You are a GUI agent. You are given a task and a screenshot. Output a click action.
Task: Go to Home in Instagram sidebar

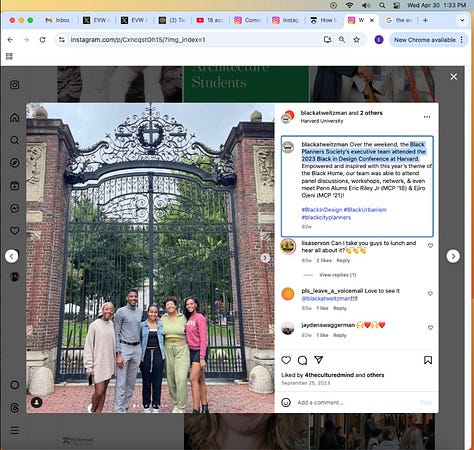click(x=14, y=117)
